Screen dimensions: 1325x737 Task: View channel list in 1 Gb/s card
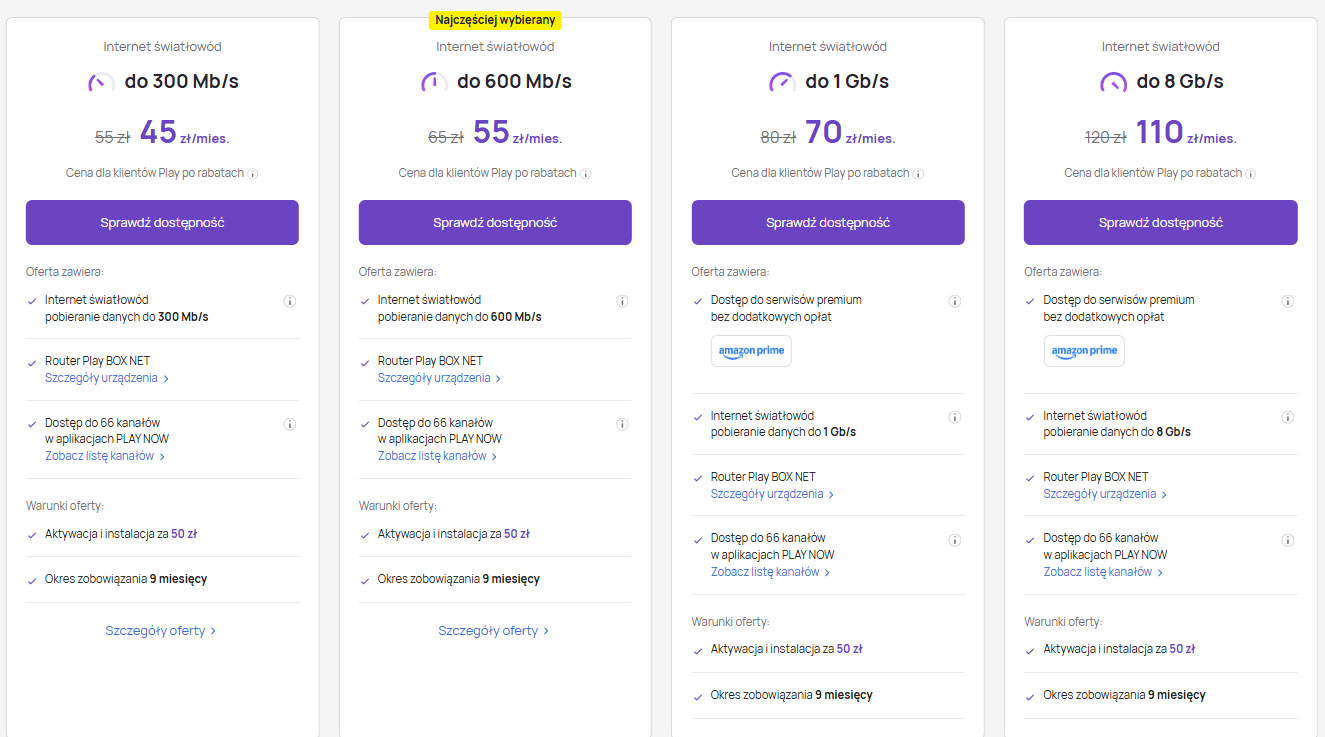pyautogui.click(x=771, y=572)
